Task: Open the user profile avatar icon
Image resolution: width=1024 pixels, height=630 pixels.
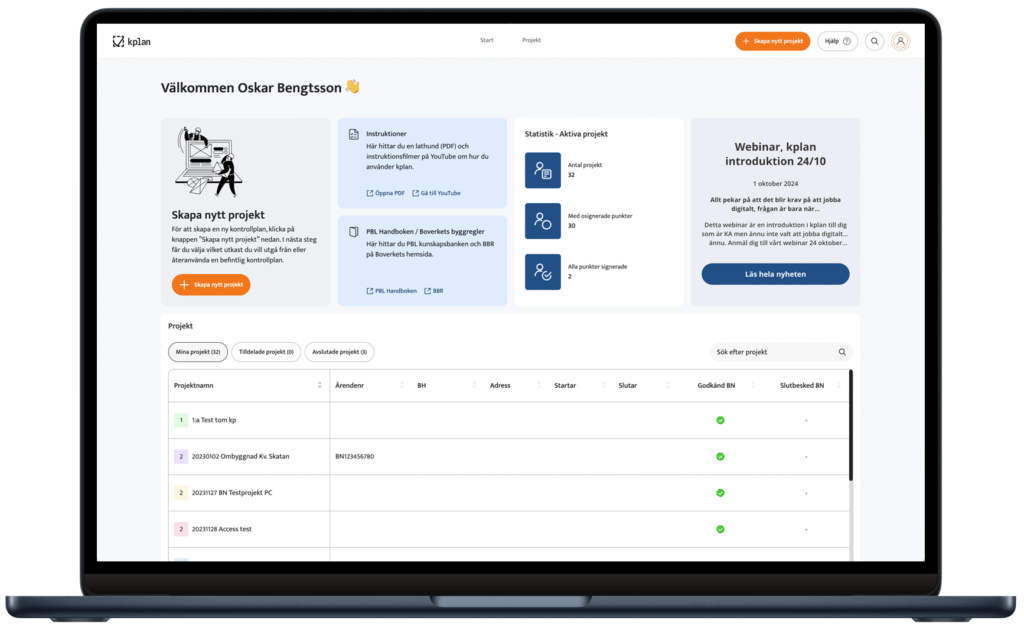Action: click(901, 41)
